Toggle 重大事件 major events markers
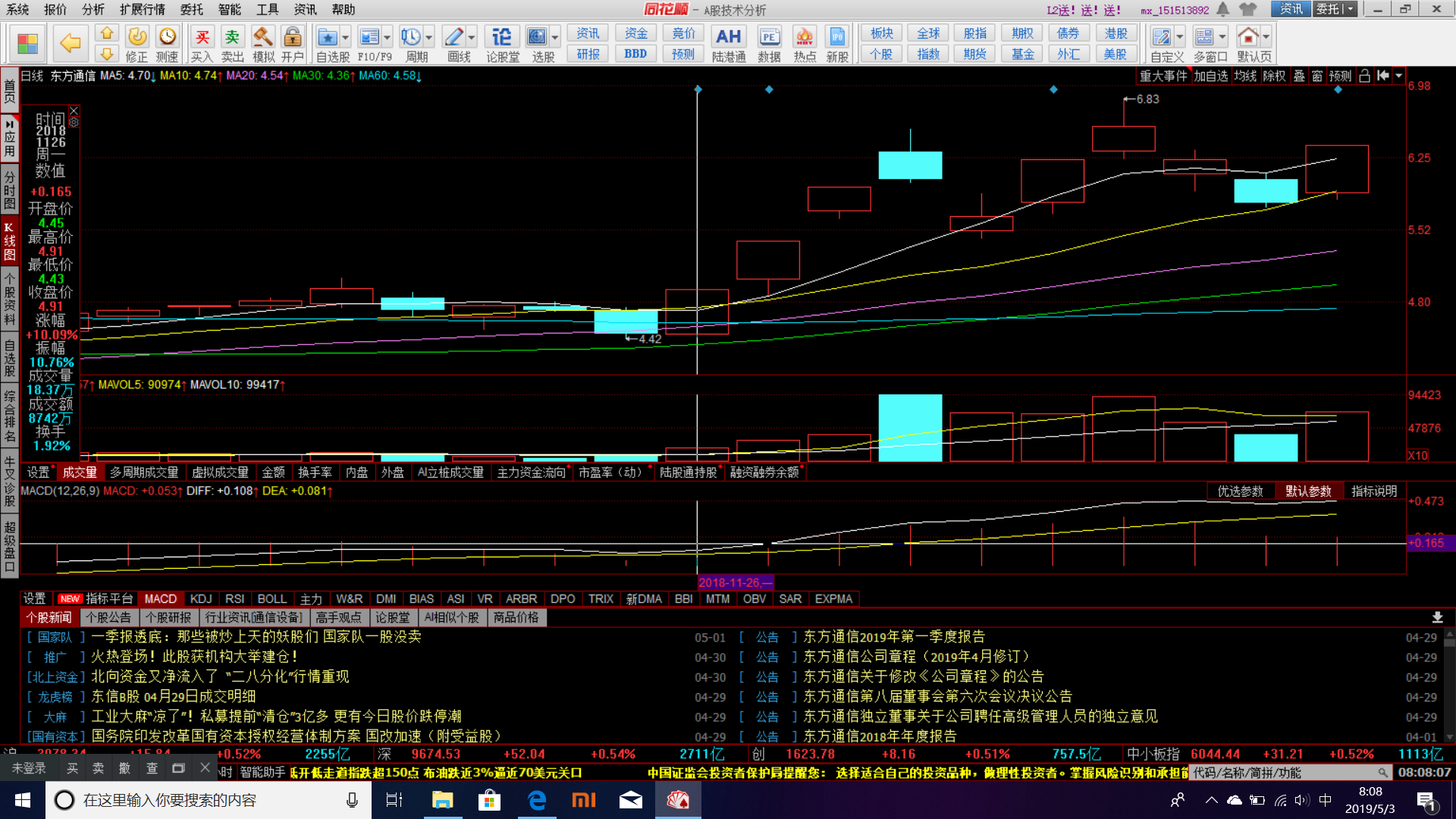Screen dimensions: 1456x819 coord(1163,76)
